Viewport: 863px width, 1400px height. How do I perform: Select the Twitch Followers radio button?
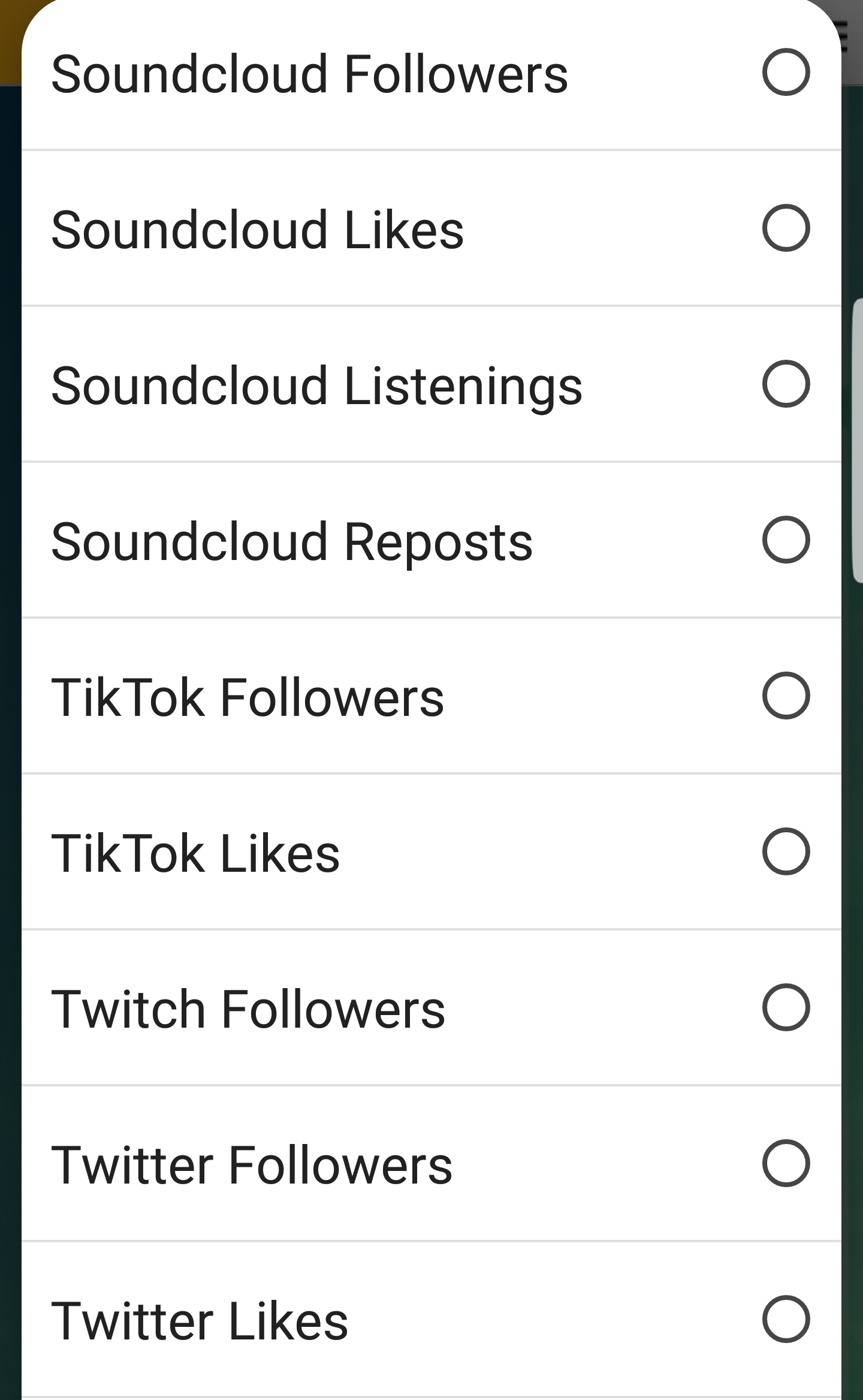coord(786,1007)
